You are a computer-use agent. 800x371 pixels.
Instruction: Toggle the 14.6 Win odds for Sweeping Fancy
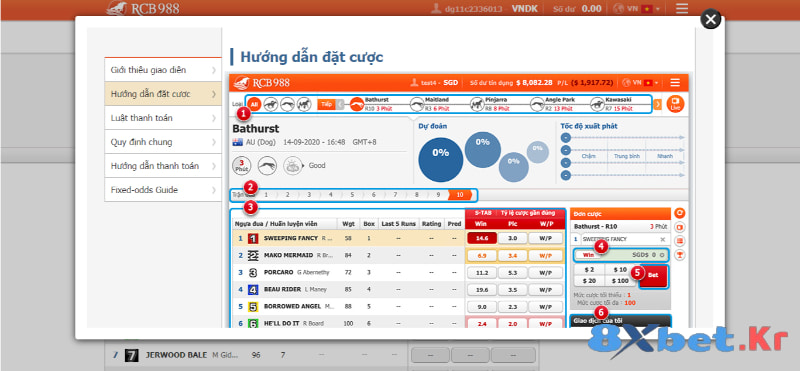tap(482, 238)
